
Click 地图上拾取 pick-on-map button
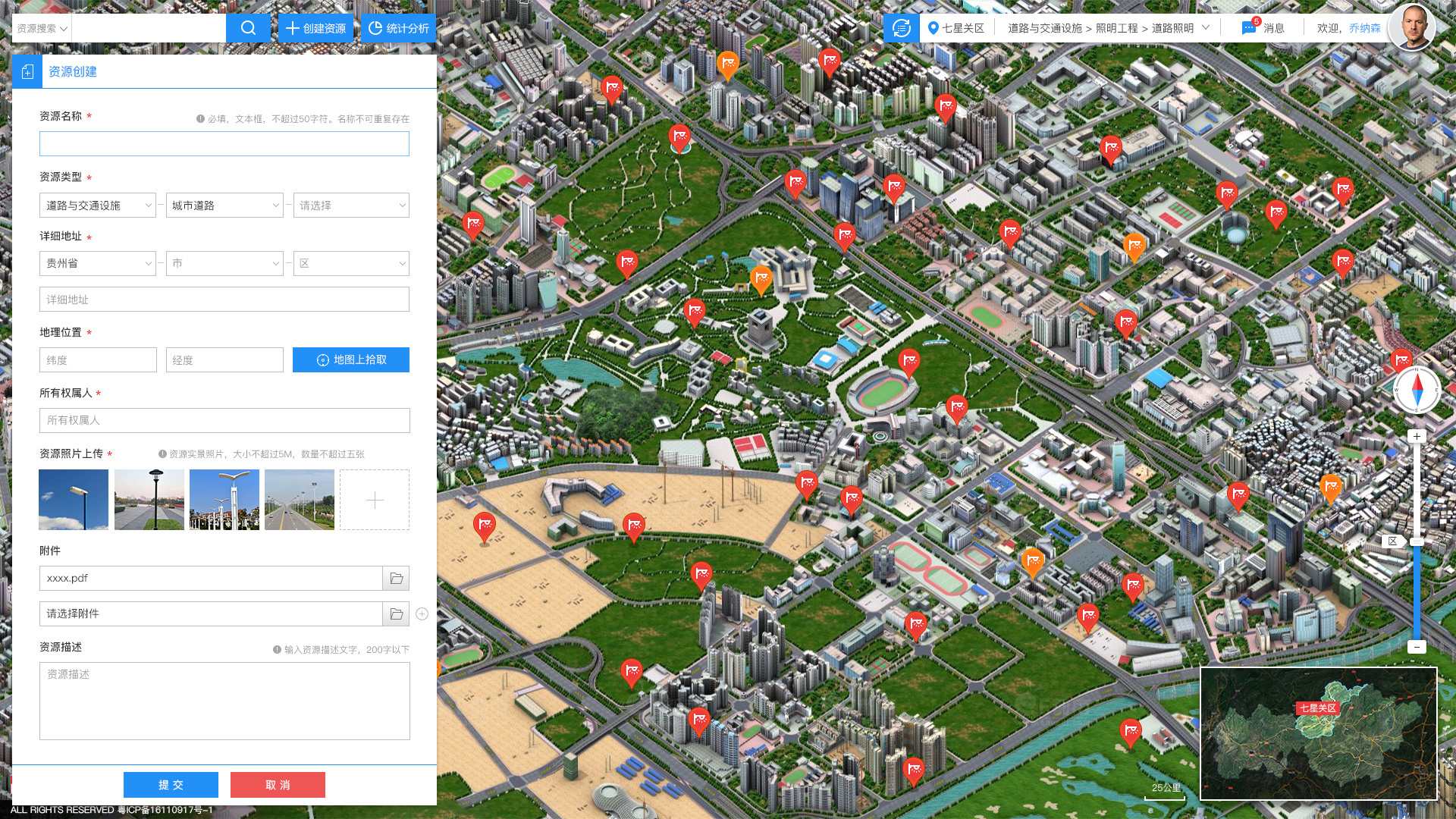(351, 360)
